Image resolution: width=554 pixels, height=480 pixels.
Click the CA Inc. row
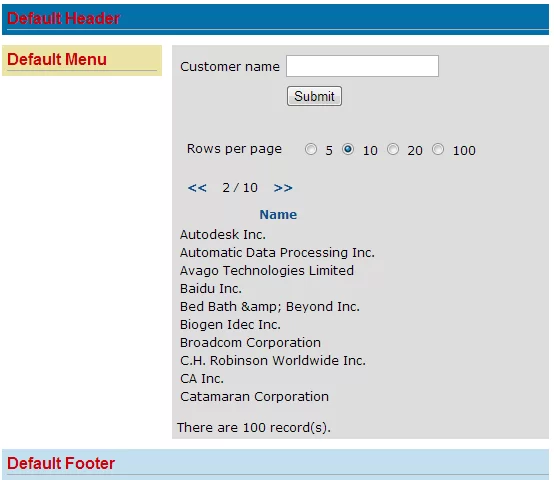(202, 379)
